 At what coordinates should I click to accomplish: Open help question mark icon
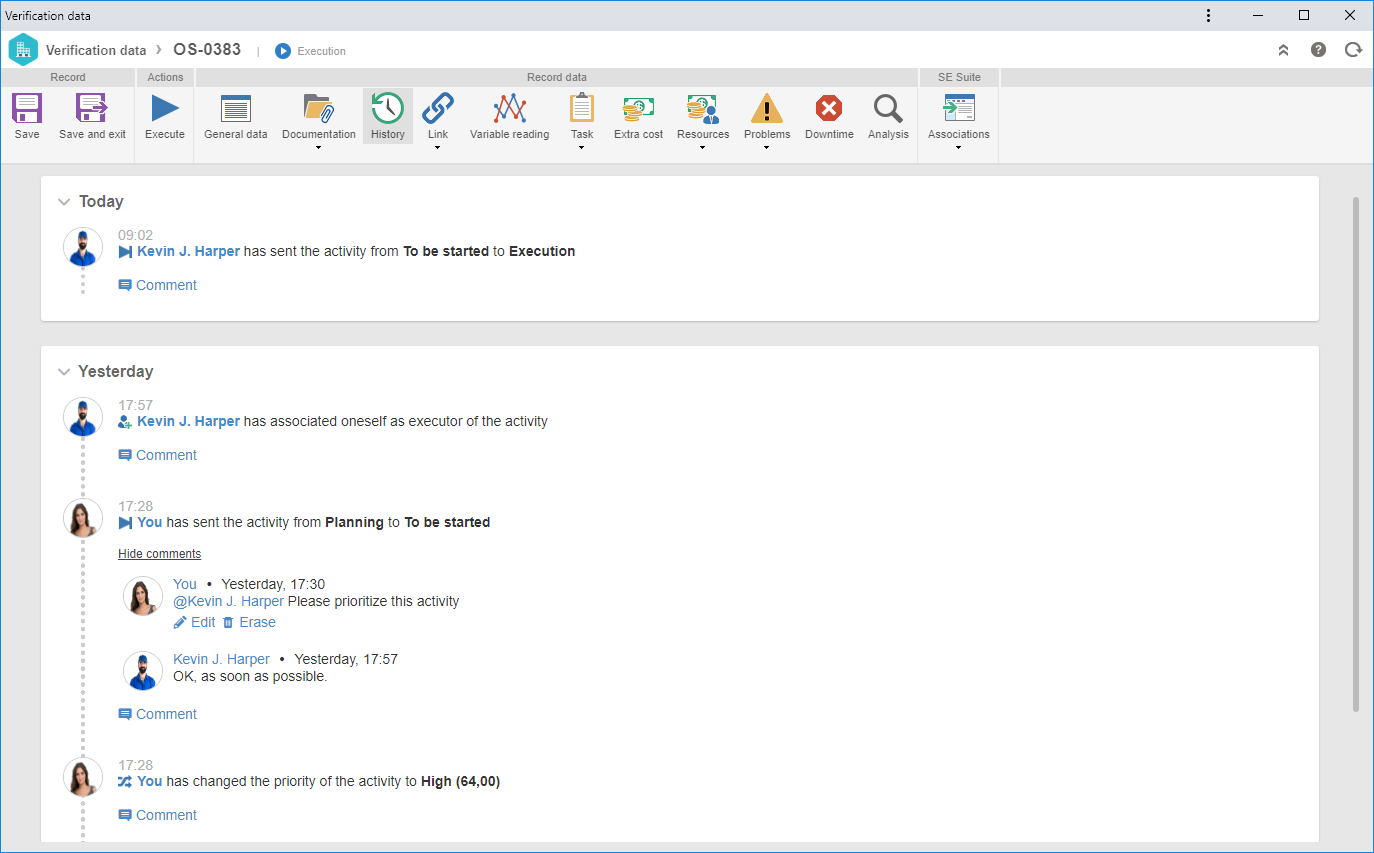click(1318, 49)
